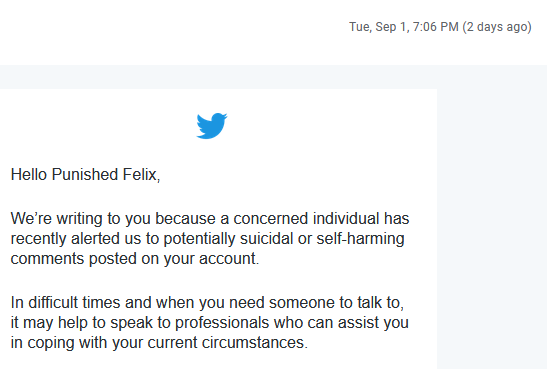Viewport: 547px width, 369px height.
Task: Click the 7:06 PM time text
Action: [435, 27]
